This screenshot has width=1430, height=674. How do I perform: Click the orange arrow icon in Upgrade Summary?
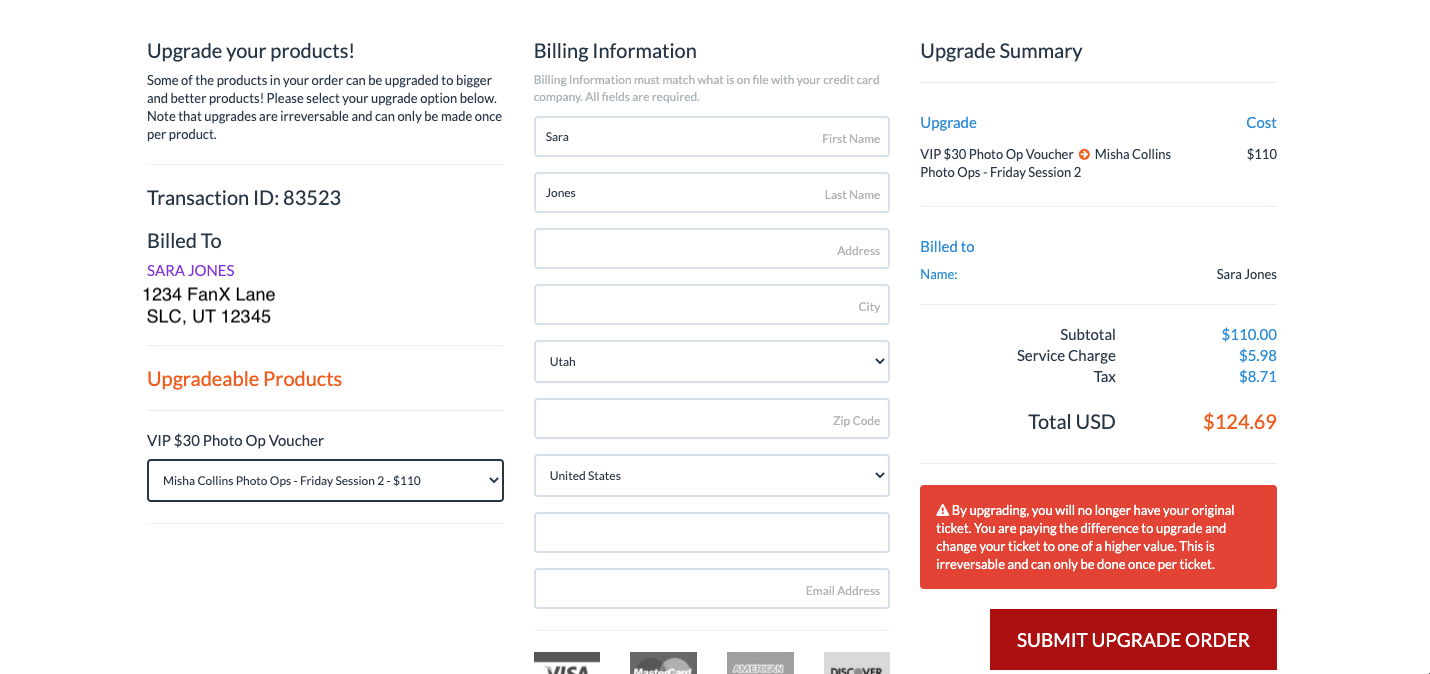coord(1084,155)
